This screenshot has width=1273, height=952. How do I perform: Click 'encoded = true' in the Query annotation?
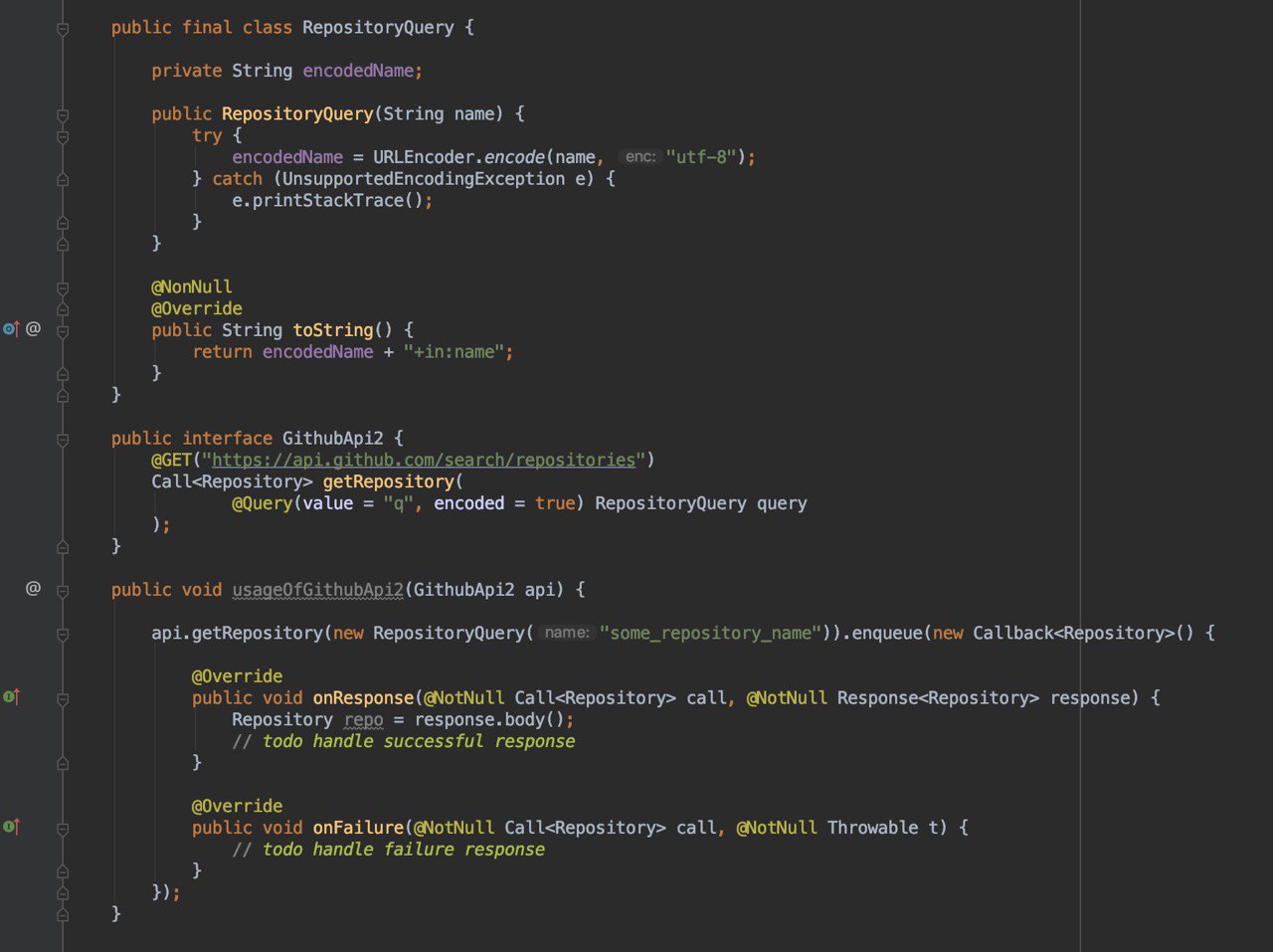(504, 503)
